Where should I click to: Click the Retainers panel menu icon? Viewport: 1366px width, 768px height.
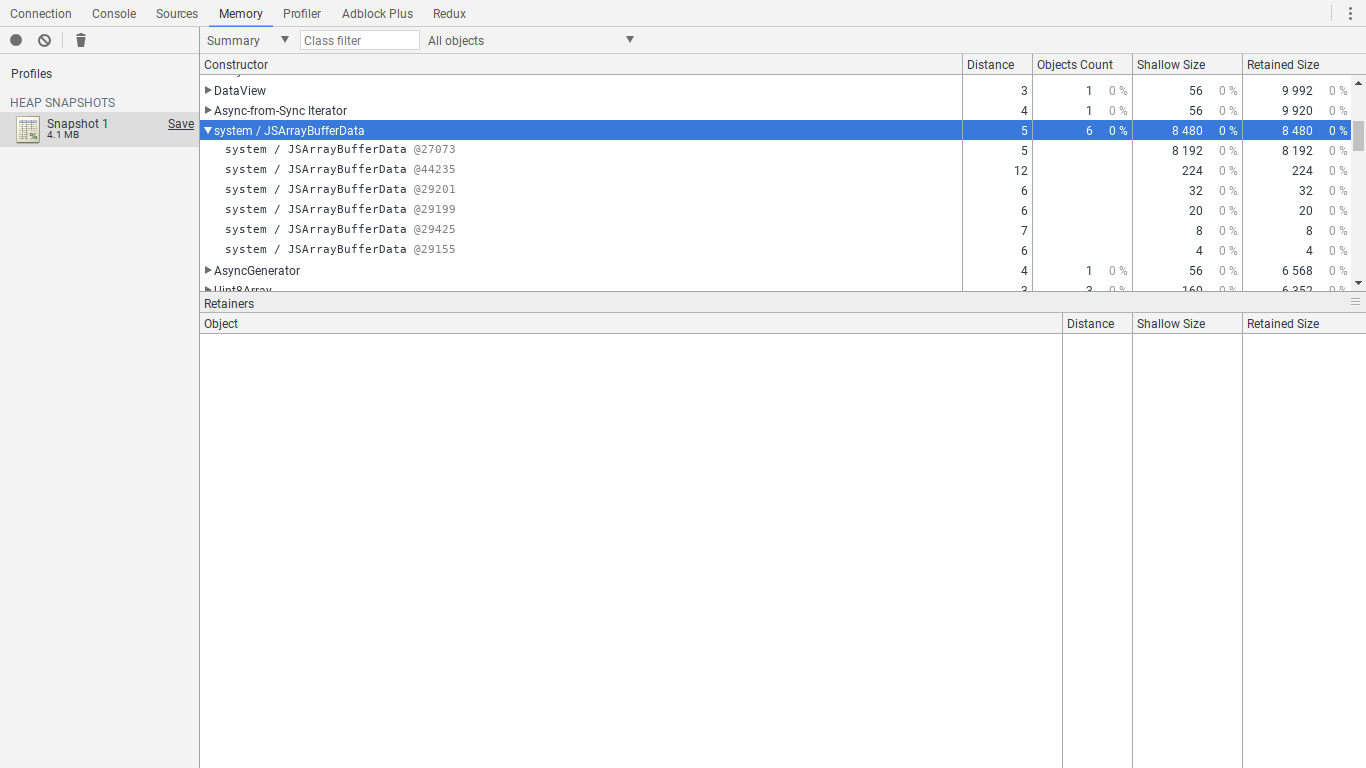(x=1355, y=302)
